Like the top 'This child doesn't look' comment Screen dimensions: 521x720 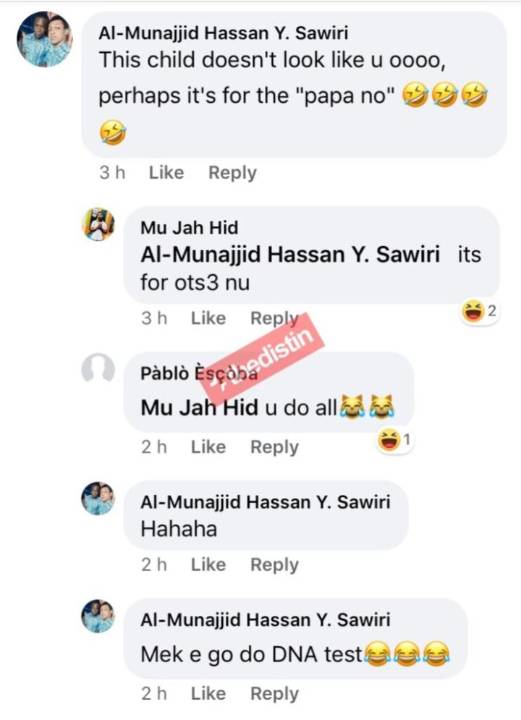[x=166, y=173]
